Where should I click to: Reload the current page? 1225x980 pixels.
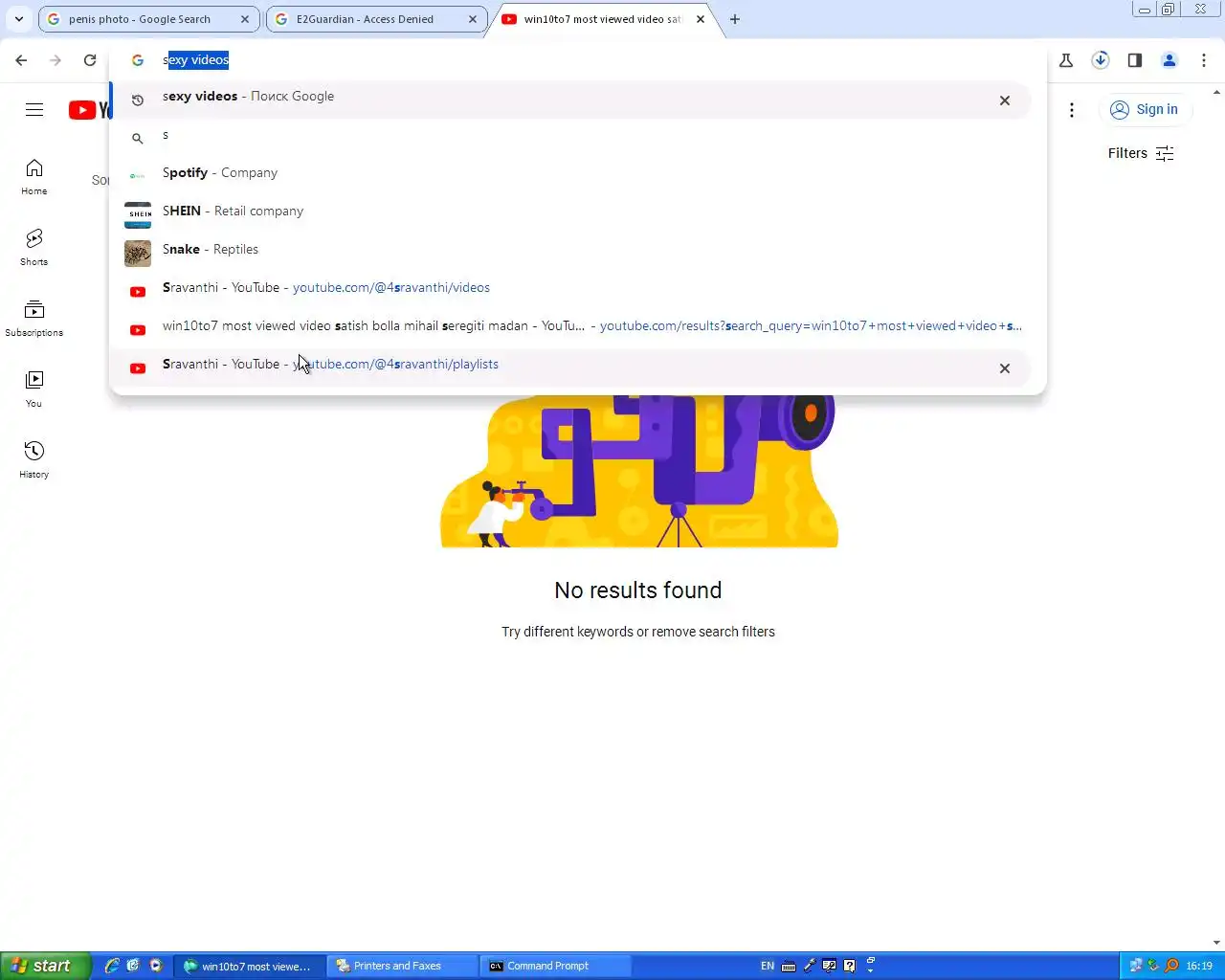point(90,60)
